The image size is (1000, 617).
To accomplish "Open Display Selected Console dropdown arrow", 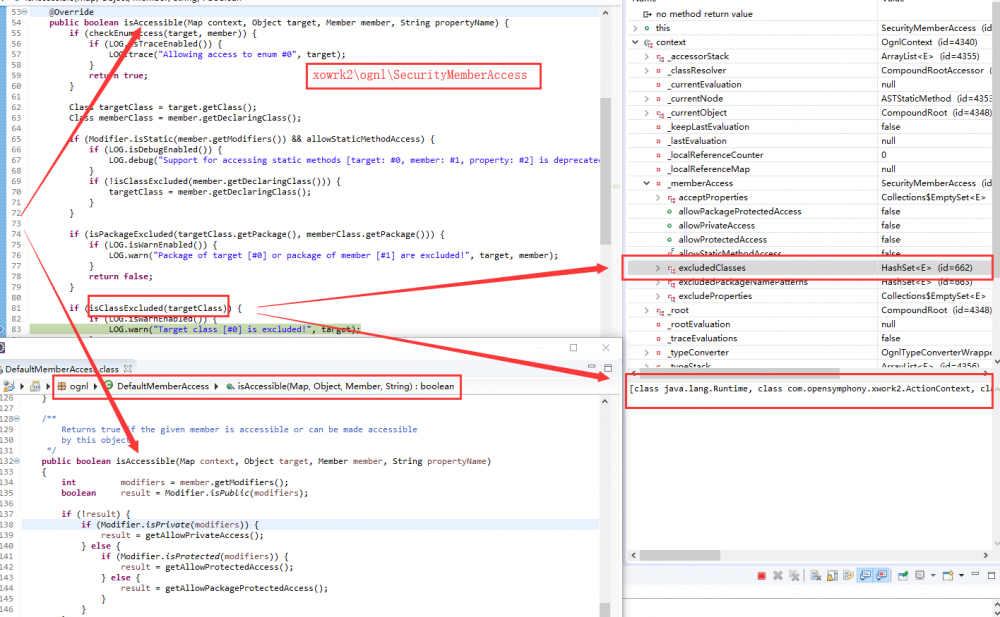I will coord(933,576).
